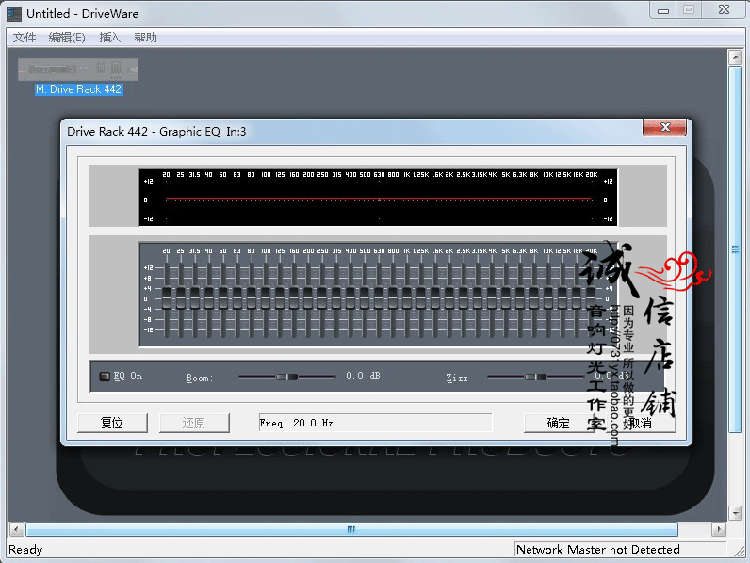The height and width of the screenshot is (563, 750).
Task: Click the Ready status bar text
Action: point(25,550)
